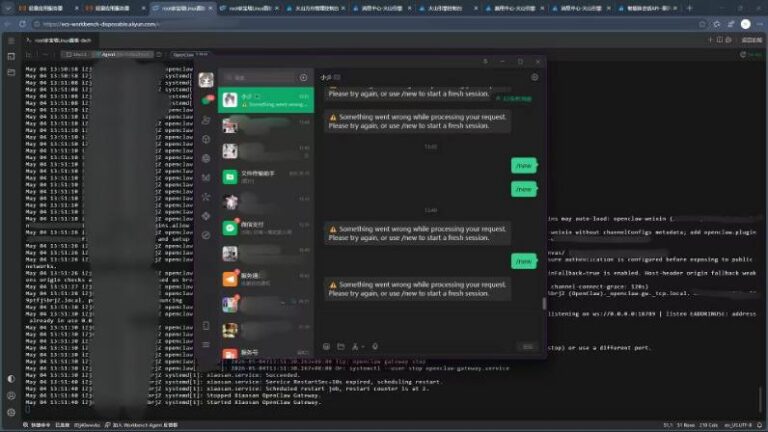768x432 pixels.
Task: Open the browser profile avatar
Action: click(745, 24)
